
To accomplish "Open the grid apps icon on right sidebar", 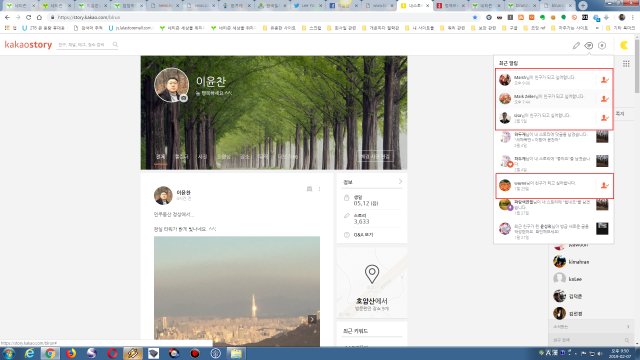I will pyautogui.click(x=626, y=64).
